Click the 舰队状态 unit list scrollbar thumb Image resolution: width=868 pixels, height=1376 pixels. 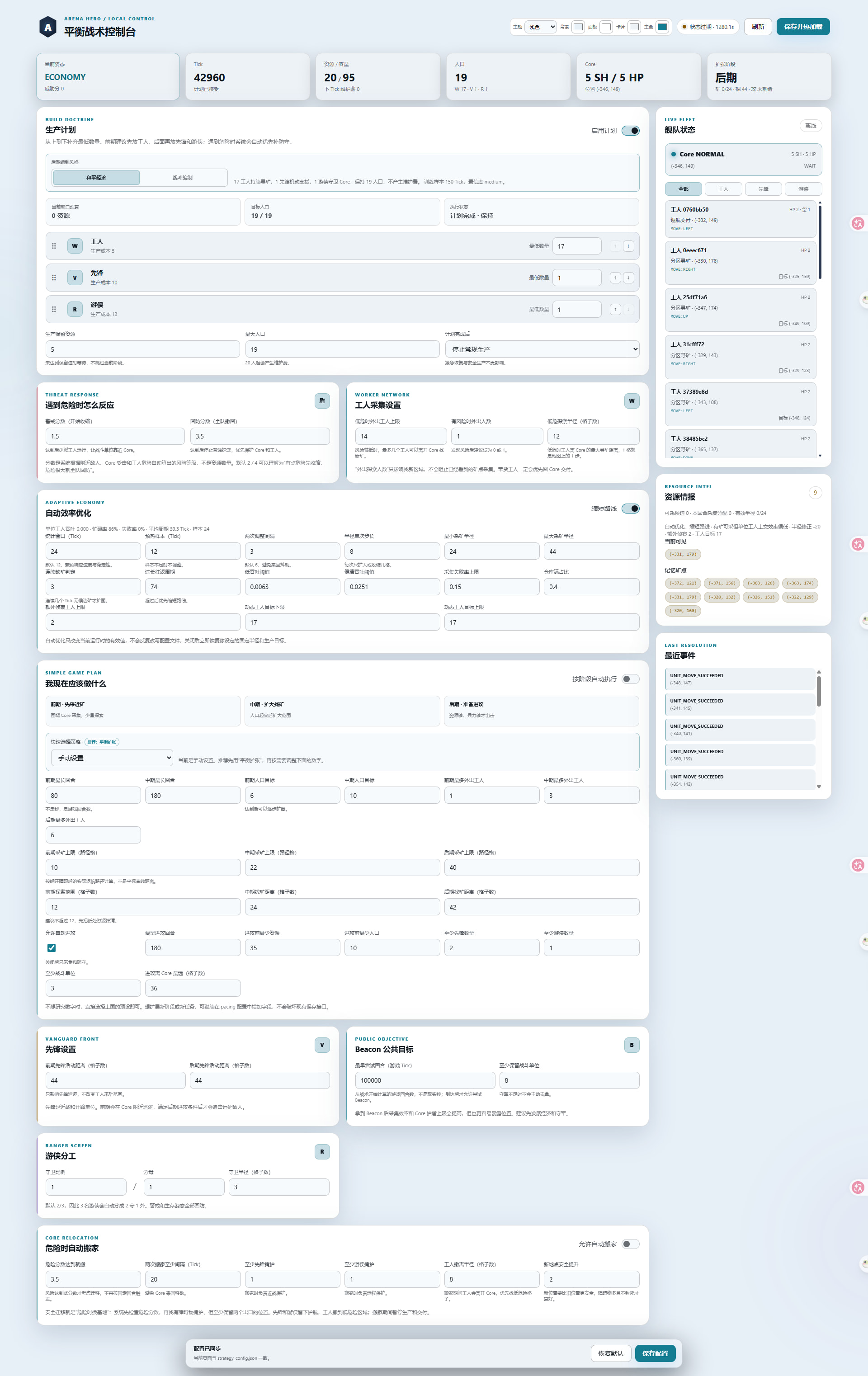[820, 242]
